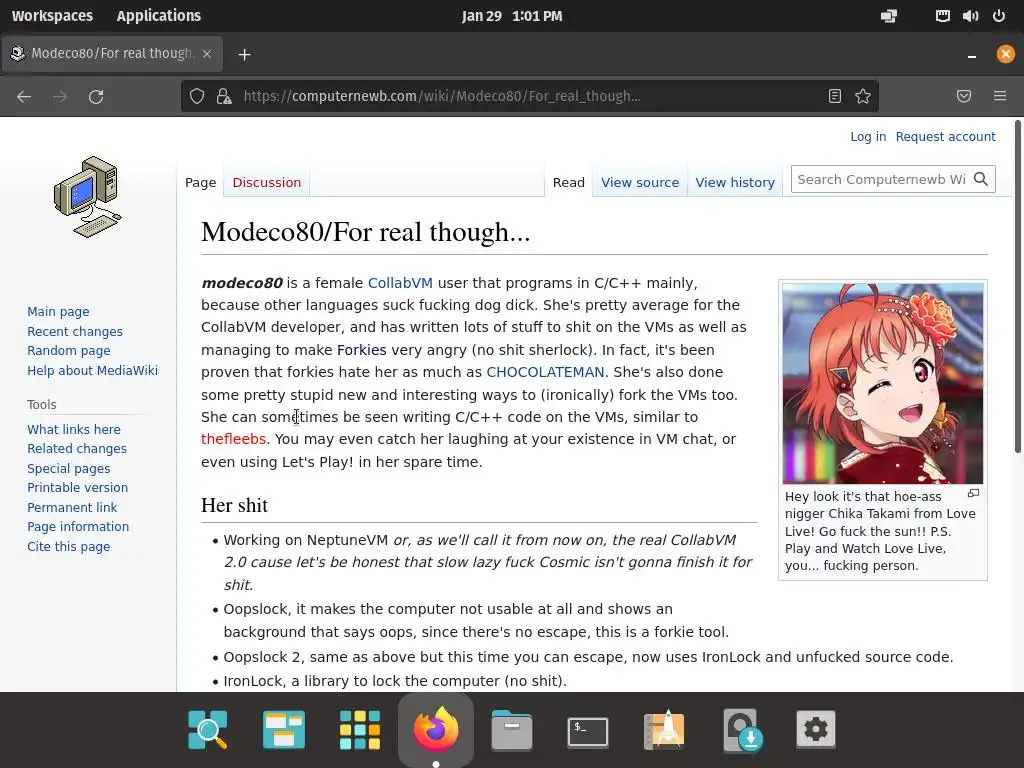Open the Workspaces menu
This screenshot has height=768, width=1024.
(52, 16)
